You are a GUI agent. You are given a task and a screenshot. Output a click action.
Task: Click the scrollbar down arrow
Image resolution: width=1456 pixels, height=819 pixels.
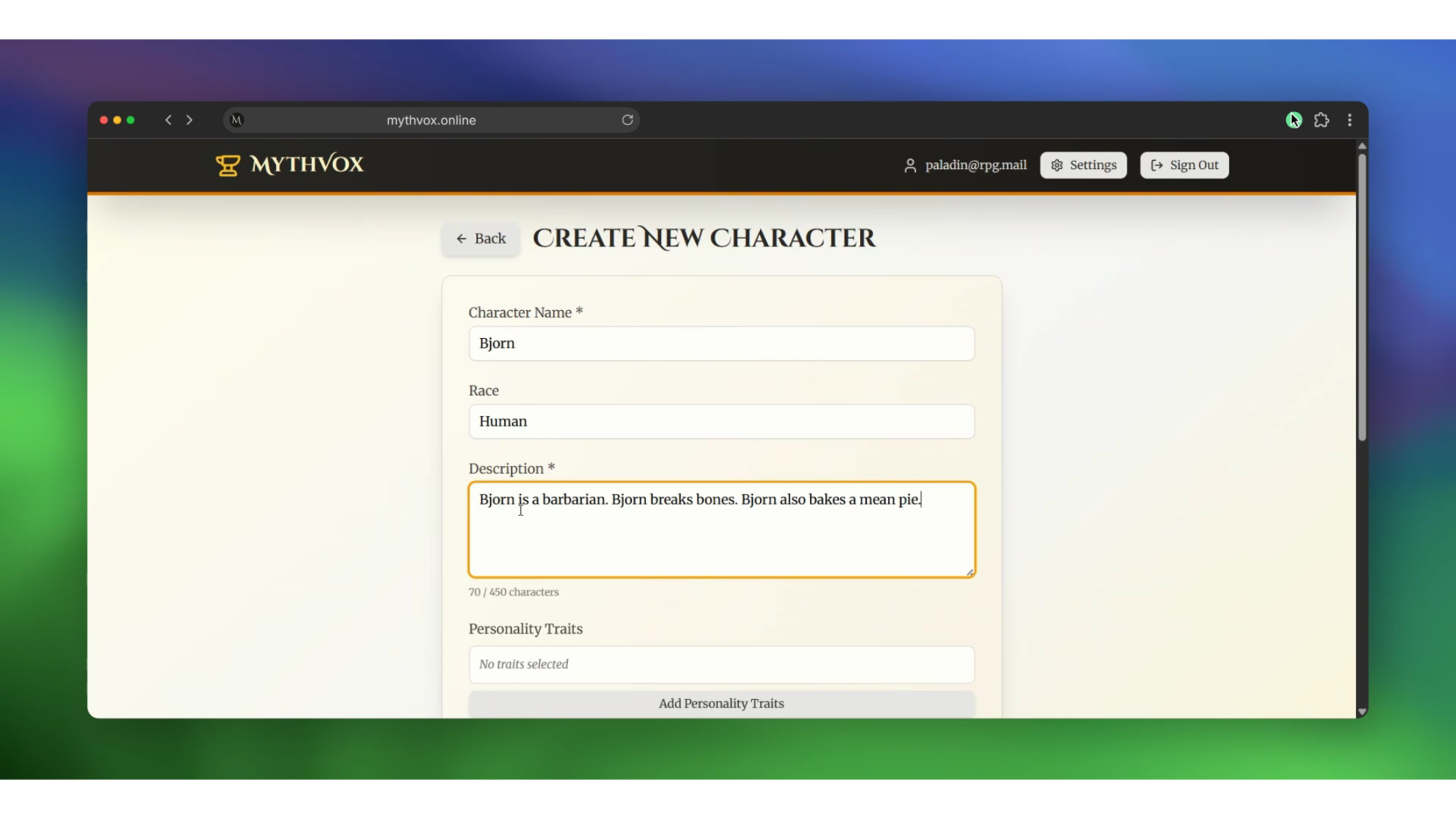click(1362, 711)
